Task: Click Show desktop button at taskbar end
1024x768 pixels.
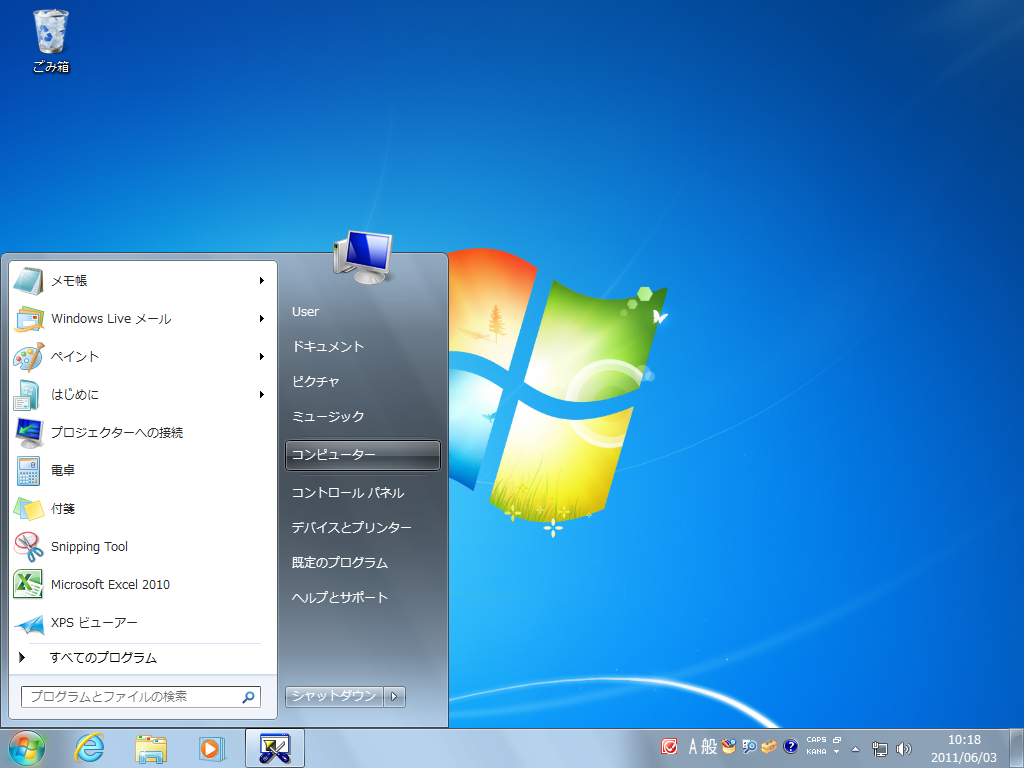Action: [x=1016, y=748]
